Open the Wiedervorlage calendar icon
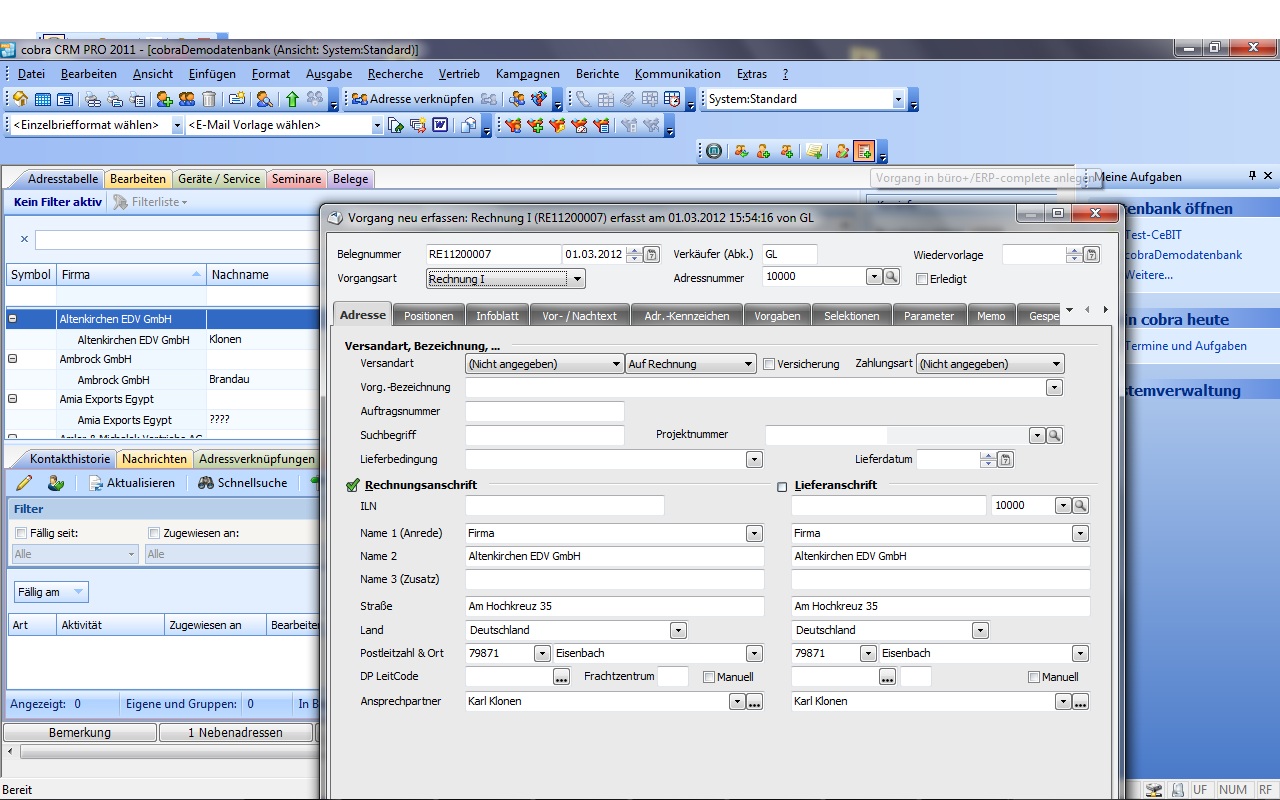 (1091, 255)
